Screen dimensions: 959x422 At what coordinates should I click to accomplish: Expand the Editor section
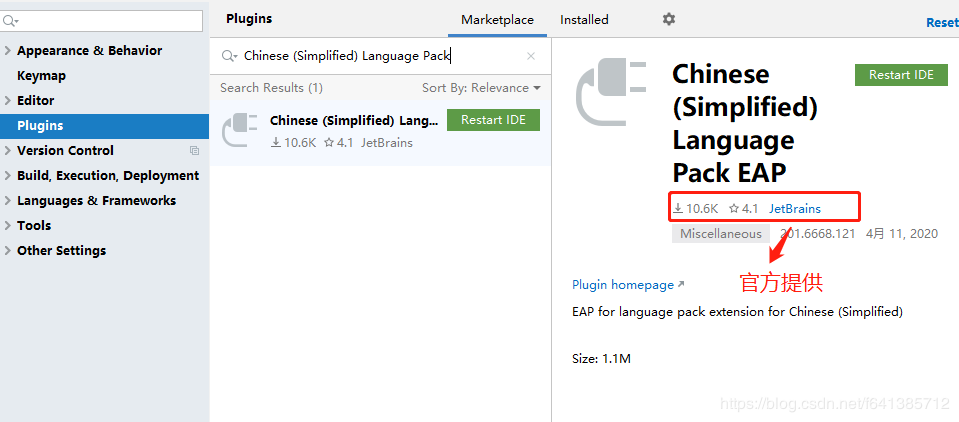[7, 101]
